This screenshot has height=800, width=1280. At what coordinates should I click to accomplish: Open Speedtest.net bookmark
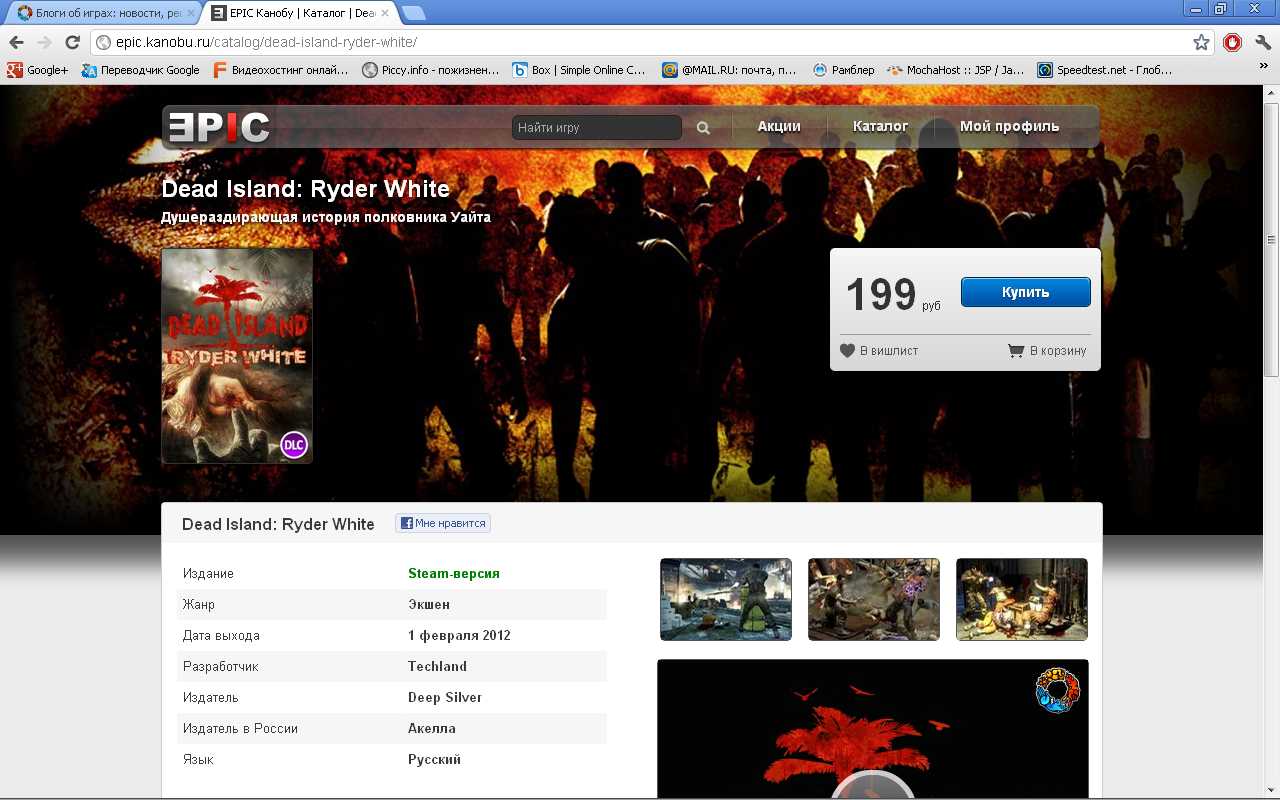click(1105, 70)
